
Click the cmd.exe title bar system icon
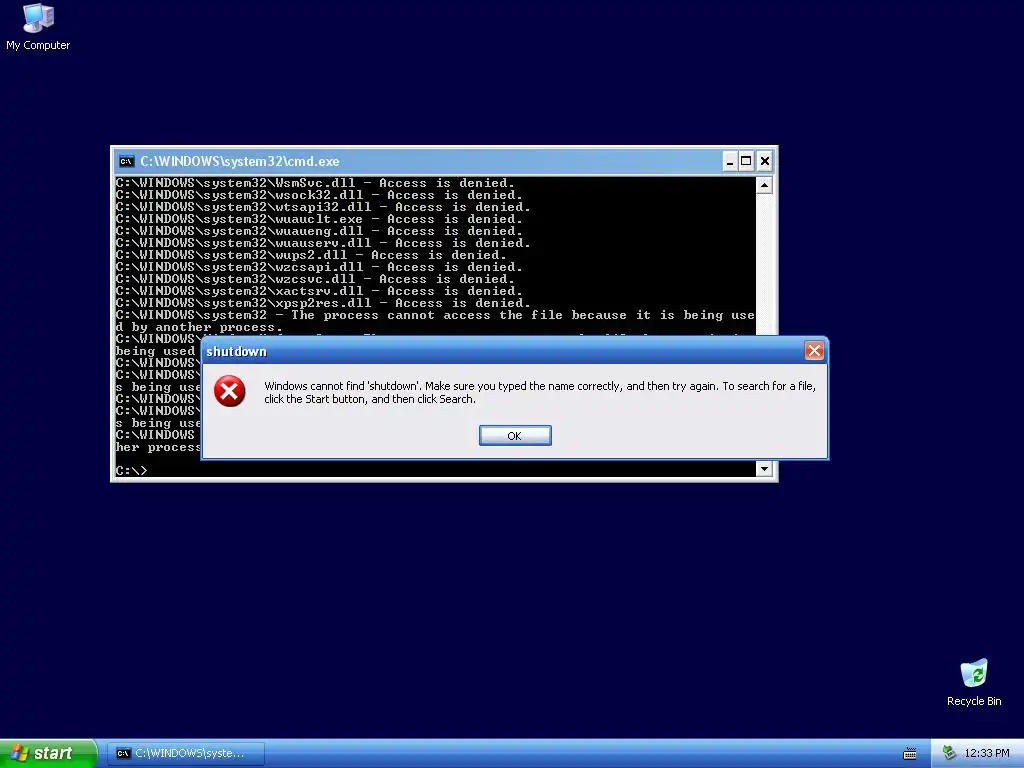point(126,161)
